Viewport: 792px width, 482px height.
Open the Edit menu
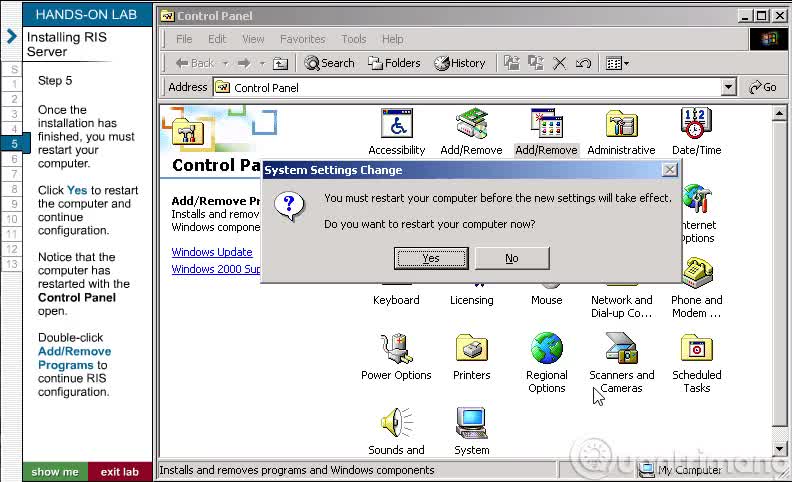pos(217,39)
